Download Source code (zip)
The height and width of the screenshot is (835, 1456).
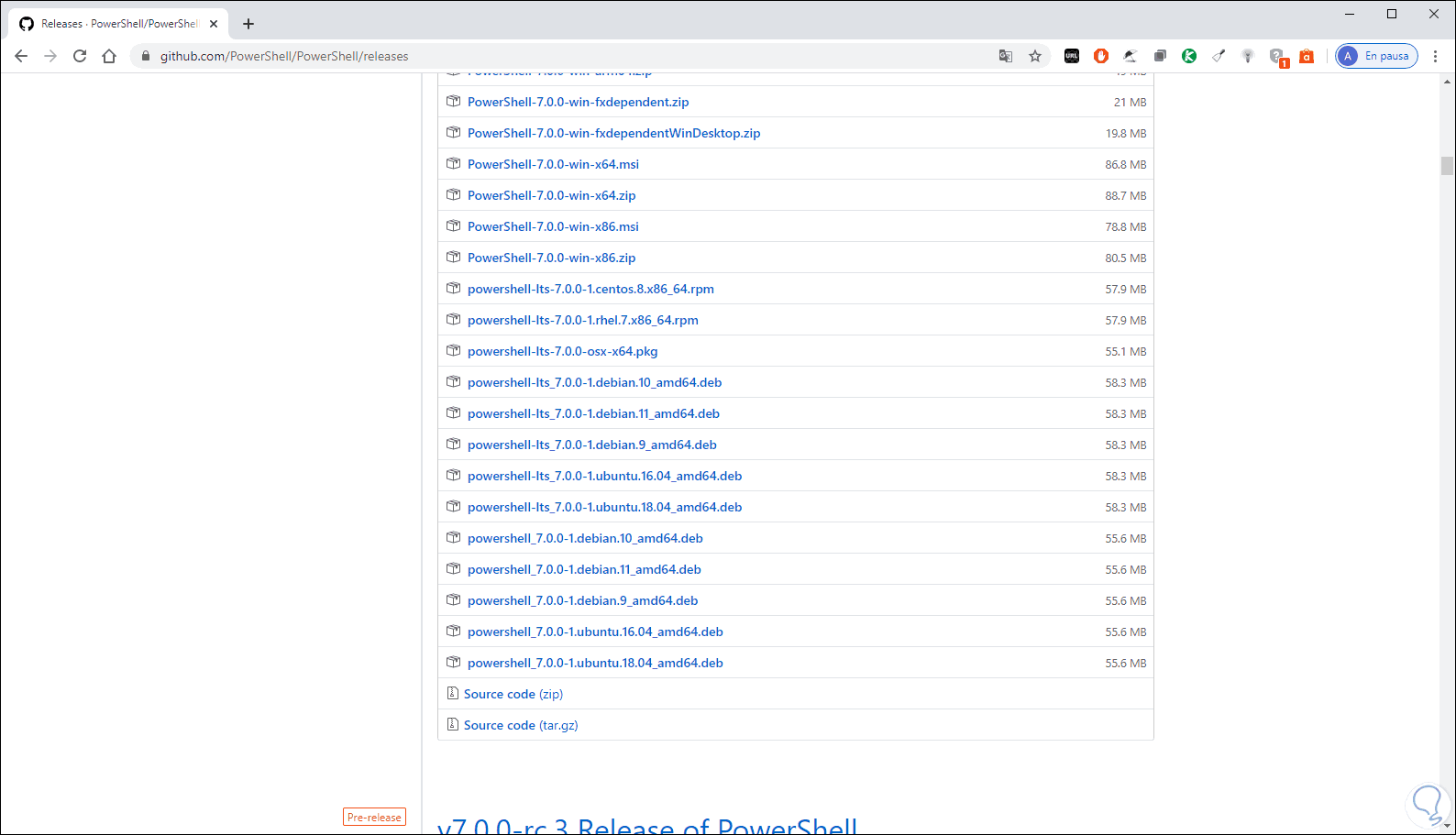pyautogui.click(x=513, y=694)
